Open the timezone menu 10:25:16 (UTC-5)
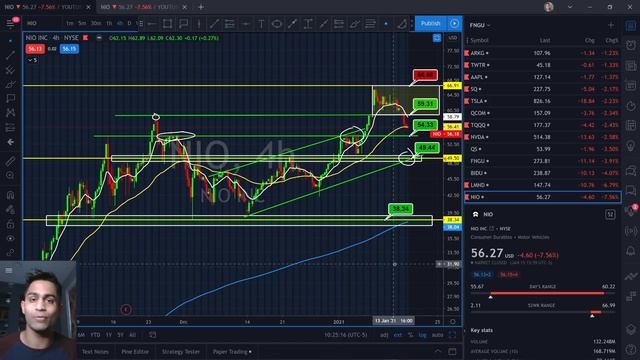640x360 pixels. point(346,335)
